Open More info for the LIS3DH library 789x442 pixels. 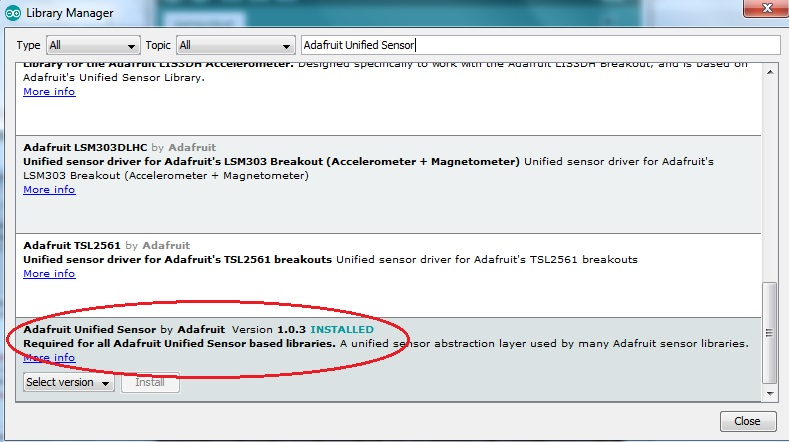[x=49, y=92]
